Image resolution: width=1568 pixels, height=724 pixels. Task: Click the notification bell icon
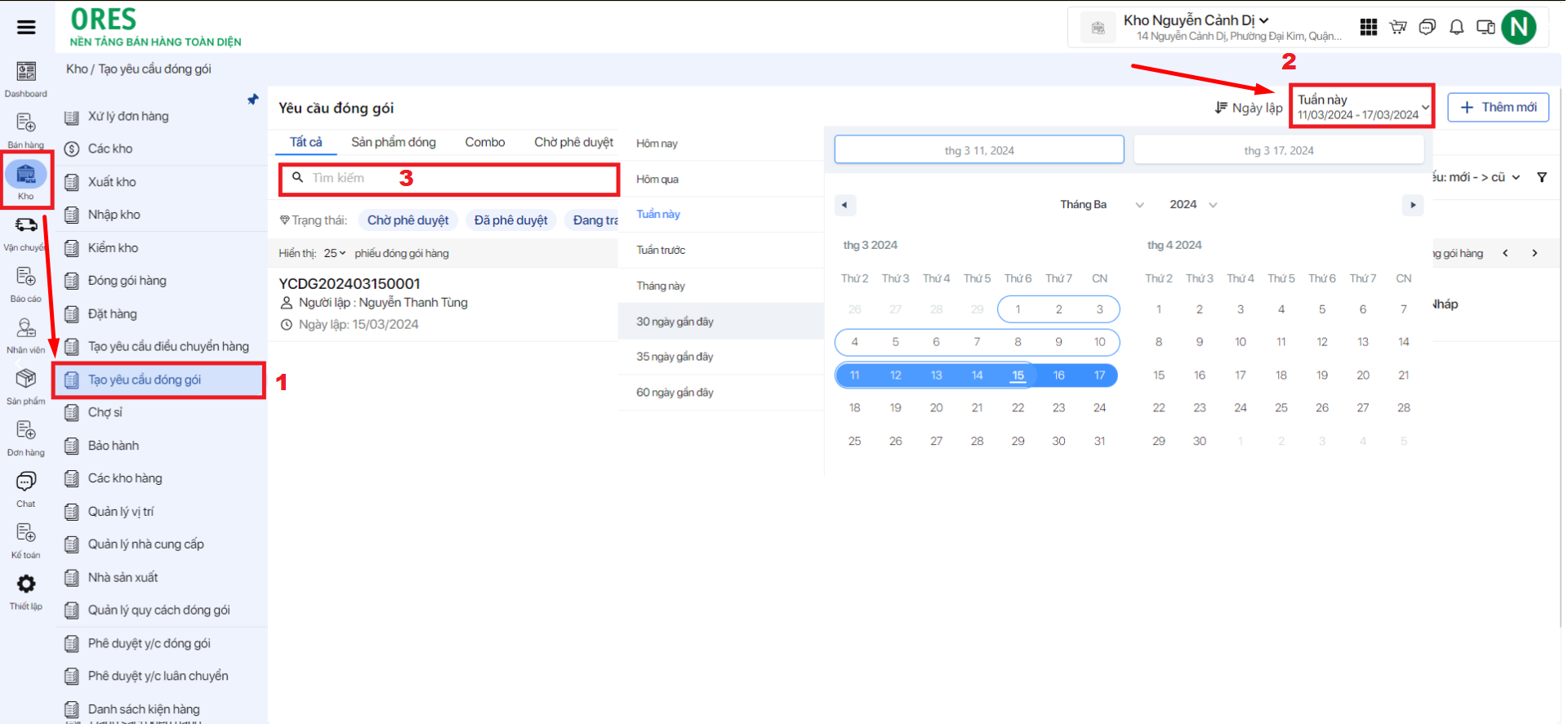(1456, 28)
